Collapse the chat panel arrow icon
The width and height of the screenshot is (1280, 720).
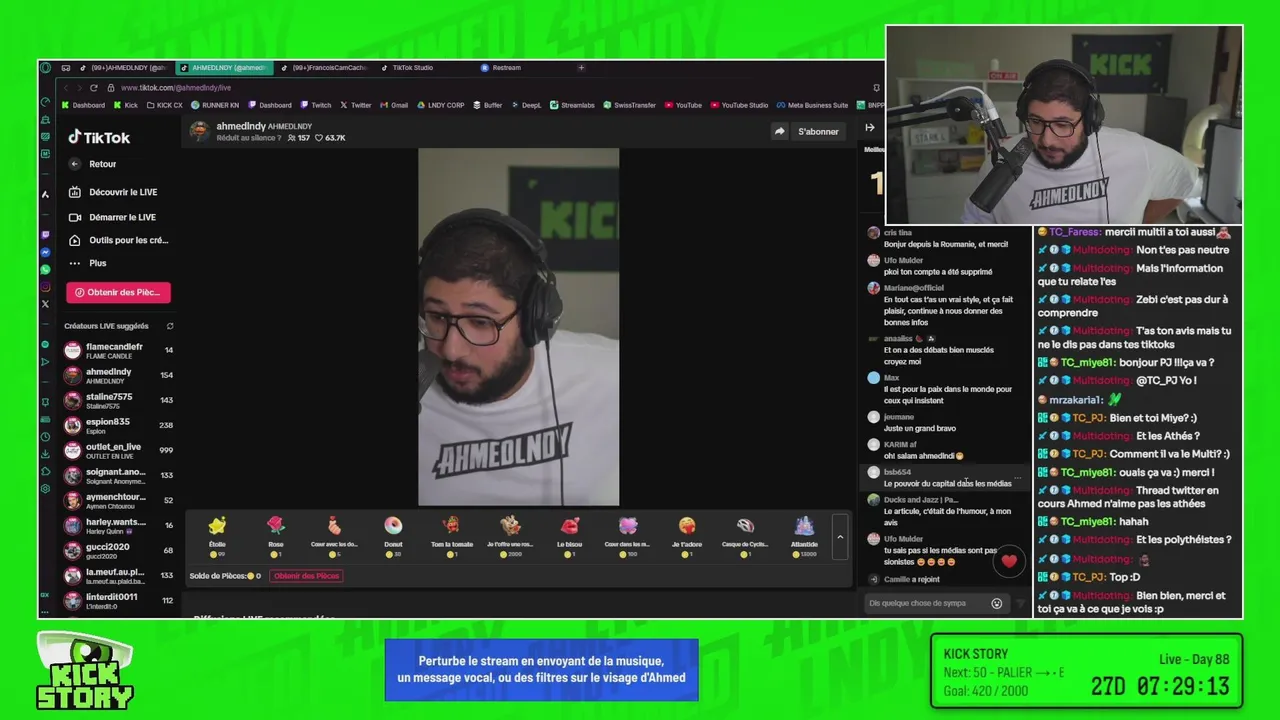pyautogui.click(x=869, y=127)
